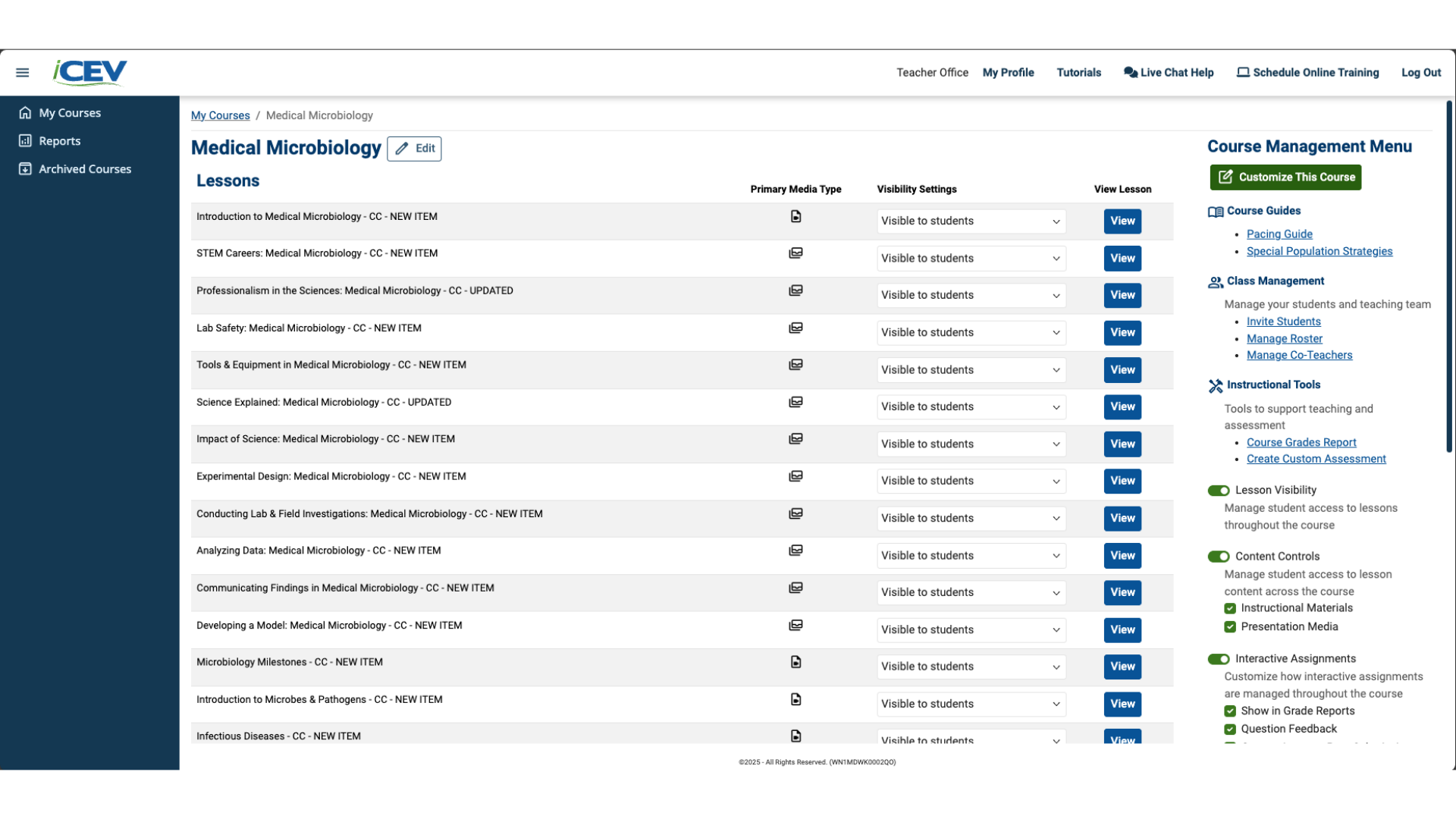This screenshot has height=819, width=1456.
Task: Click the pencil icon in the Edit button
Action: coord(402,149)
